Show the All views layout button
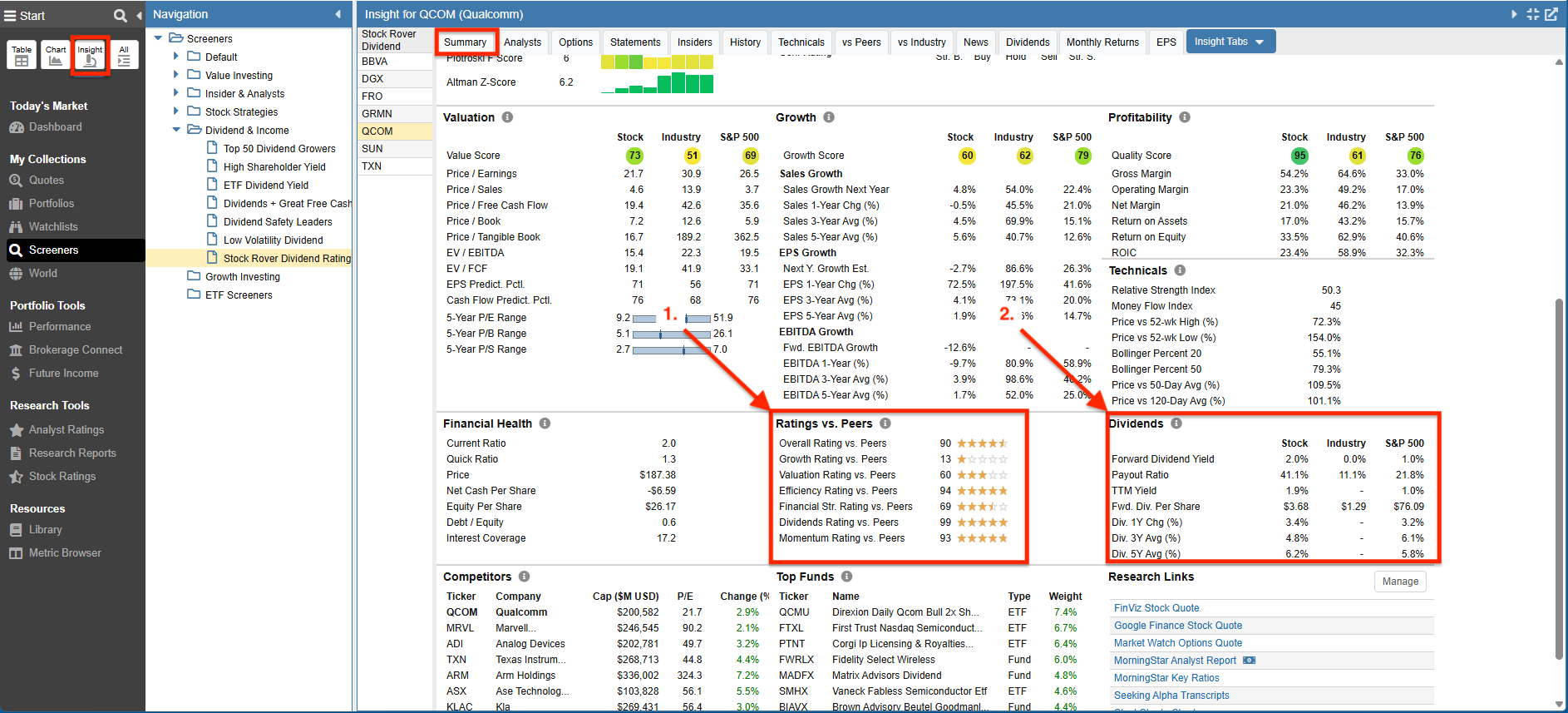1568x713 pixels. [124, 55]
